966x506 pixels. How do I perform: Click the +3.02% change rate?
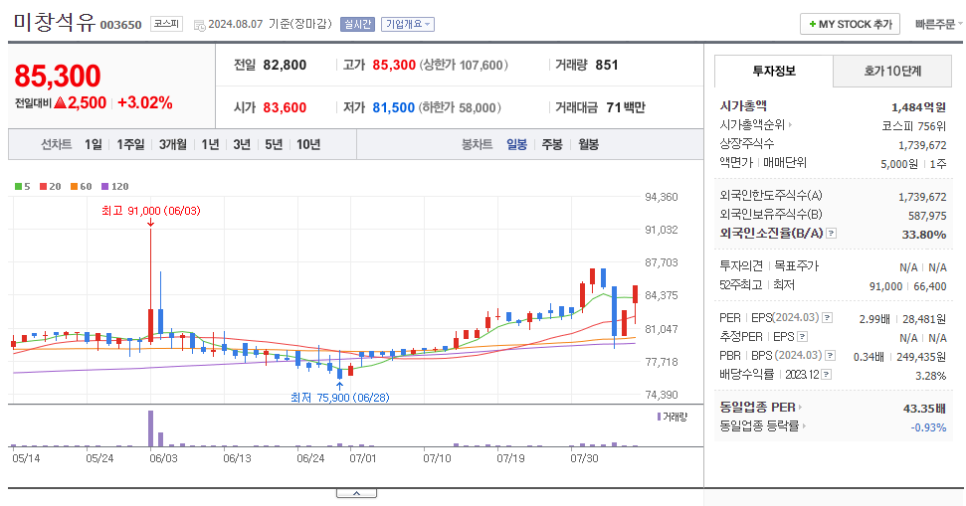pos(145,103)
